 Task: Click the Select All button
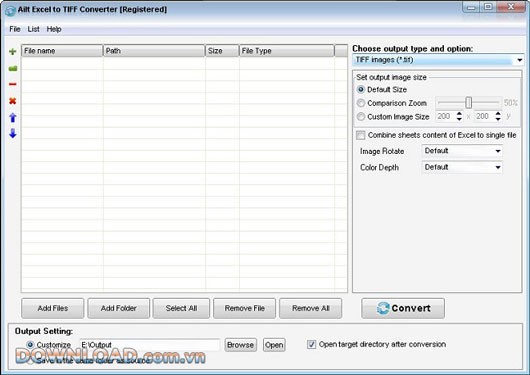tap(181, 308)
